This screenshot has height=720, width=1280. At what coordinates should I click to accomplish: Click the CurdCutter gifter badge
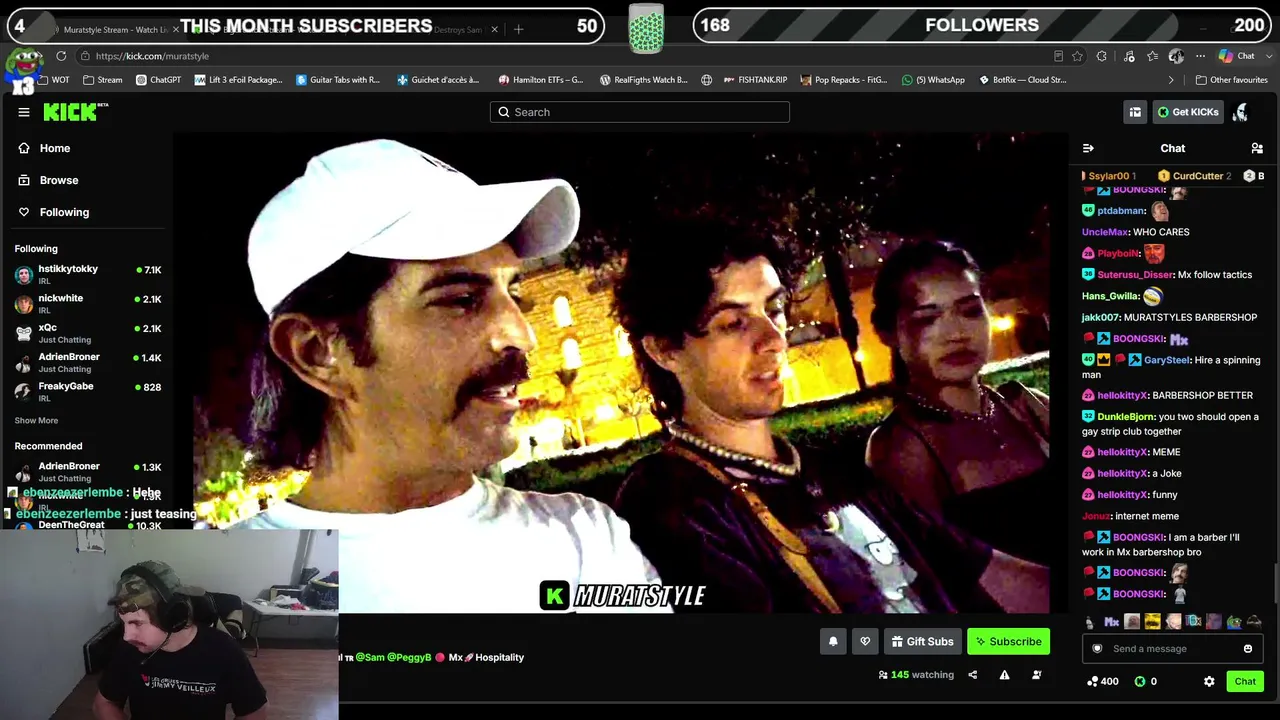[1195, 176]
